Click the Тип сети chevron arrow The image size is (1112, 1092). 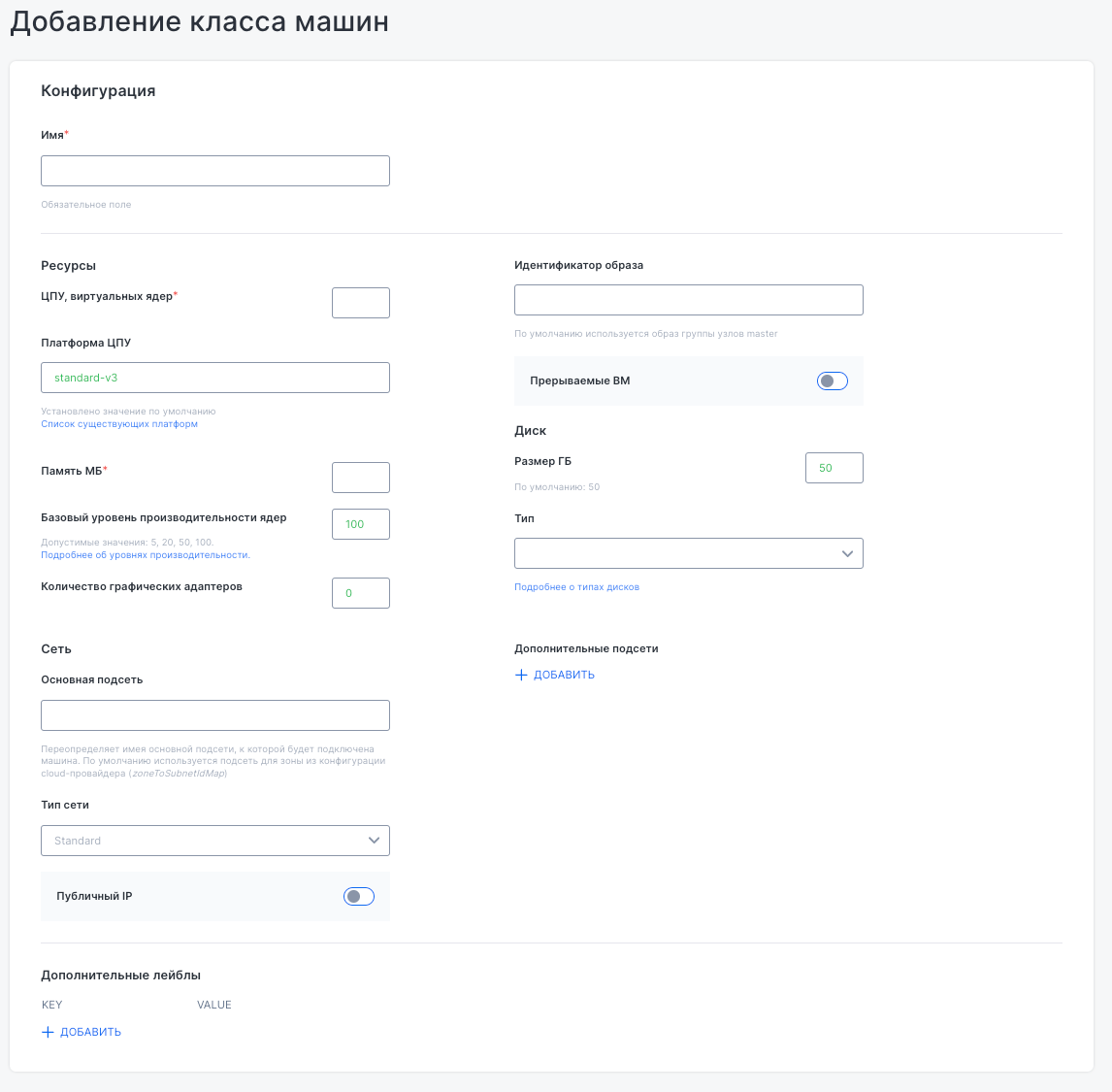[x=375, y=841]
